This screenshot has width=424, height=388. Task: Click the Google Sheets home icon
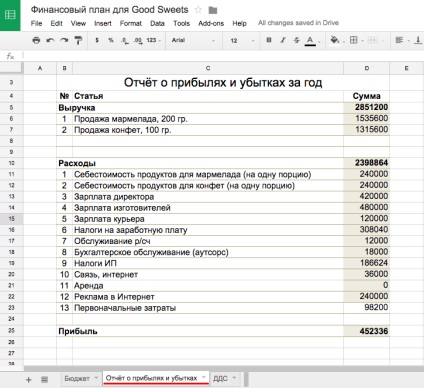pyautogui.click(x=10, y=15)
